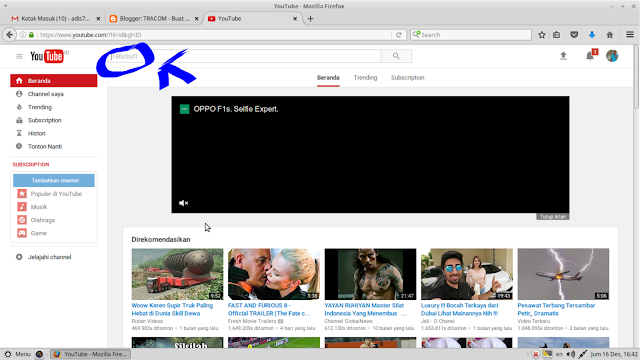Image resolution: width=640 pixels, height=360 pixels.
Task: Click the en keyboard layout indicator
Action: (559, 354)
